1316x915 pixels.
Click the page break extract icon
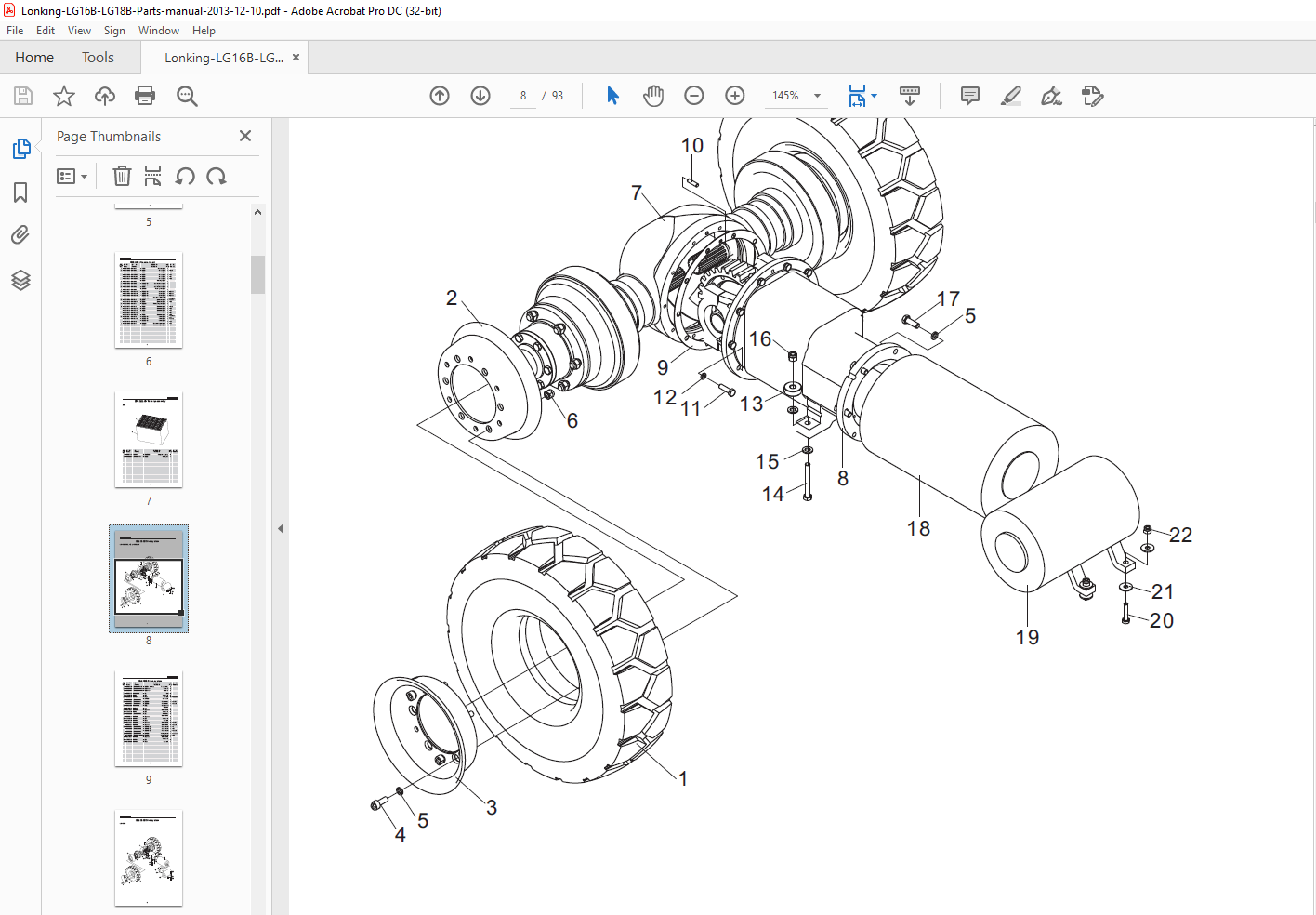[x=153, y=176]
